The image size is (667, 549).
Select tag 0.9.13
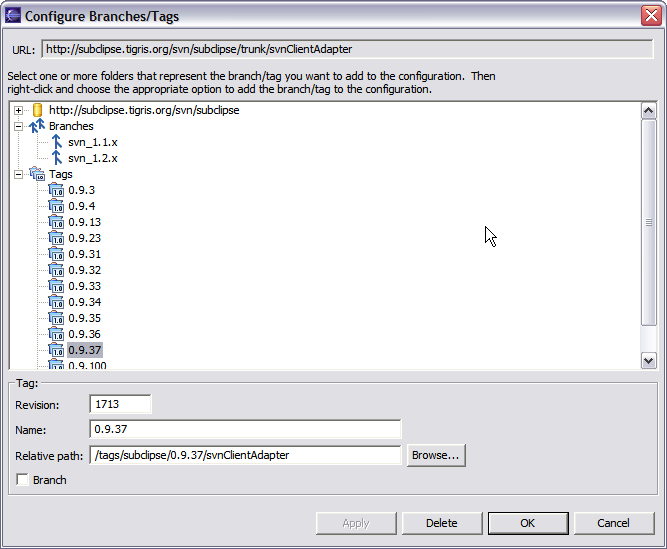pos(85,222)
